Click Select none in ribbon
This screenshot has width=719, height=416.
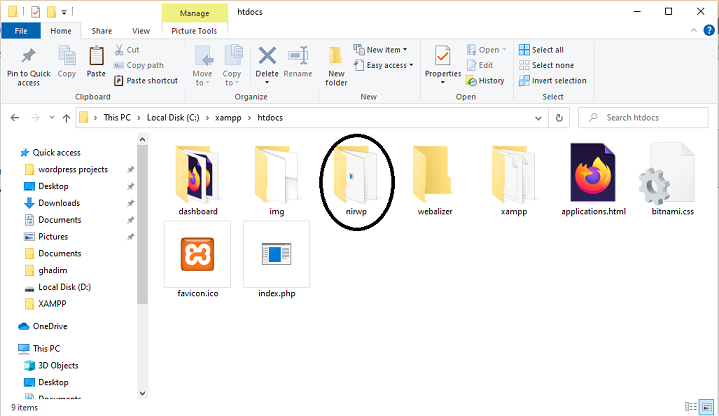click(x=546, y=65)
